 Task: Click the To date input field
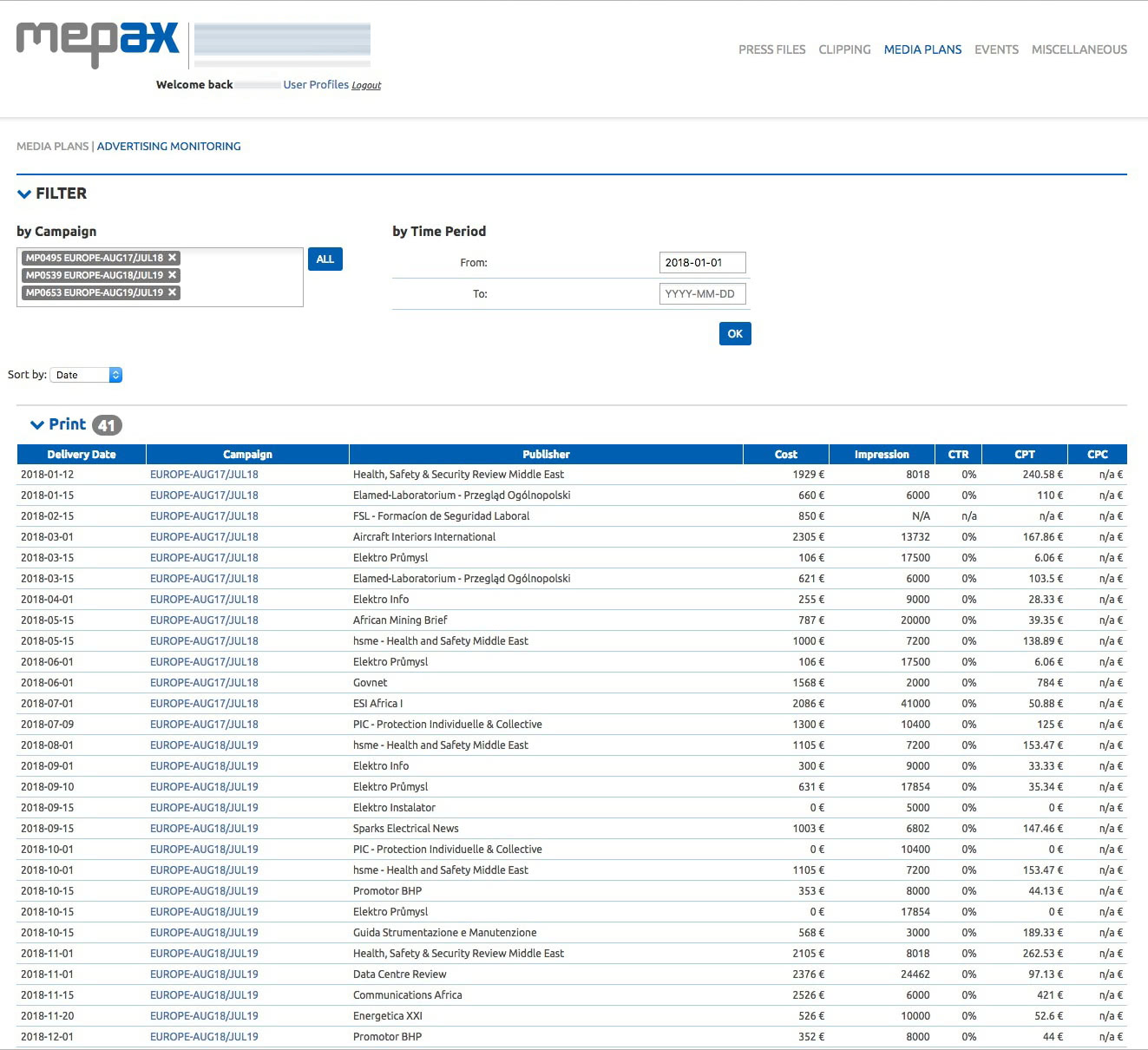[x=703, y=293]
